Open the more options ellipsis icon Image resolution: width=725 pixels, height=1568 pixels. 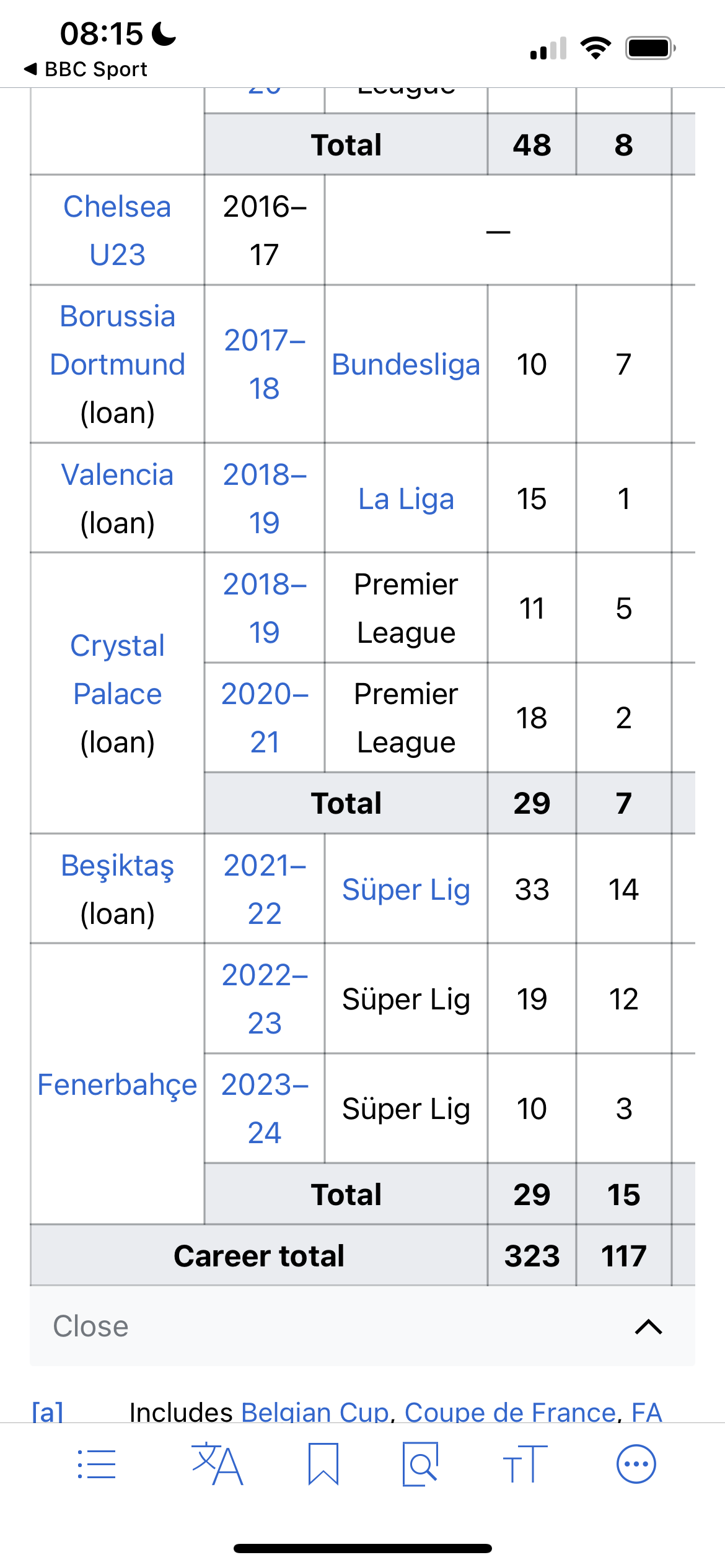tap(636, 1464)
